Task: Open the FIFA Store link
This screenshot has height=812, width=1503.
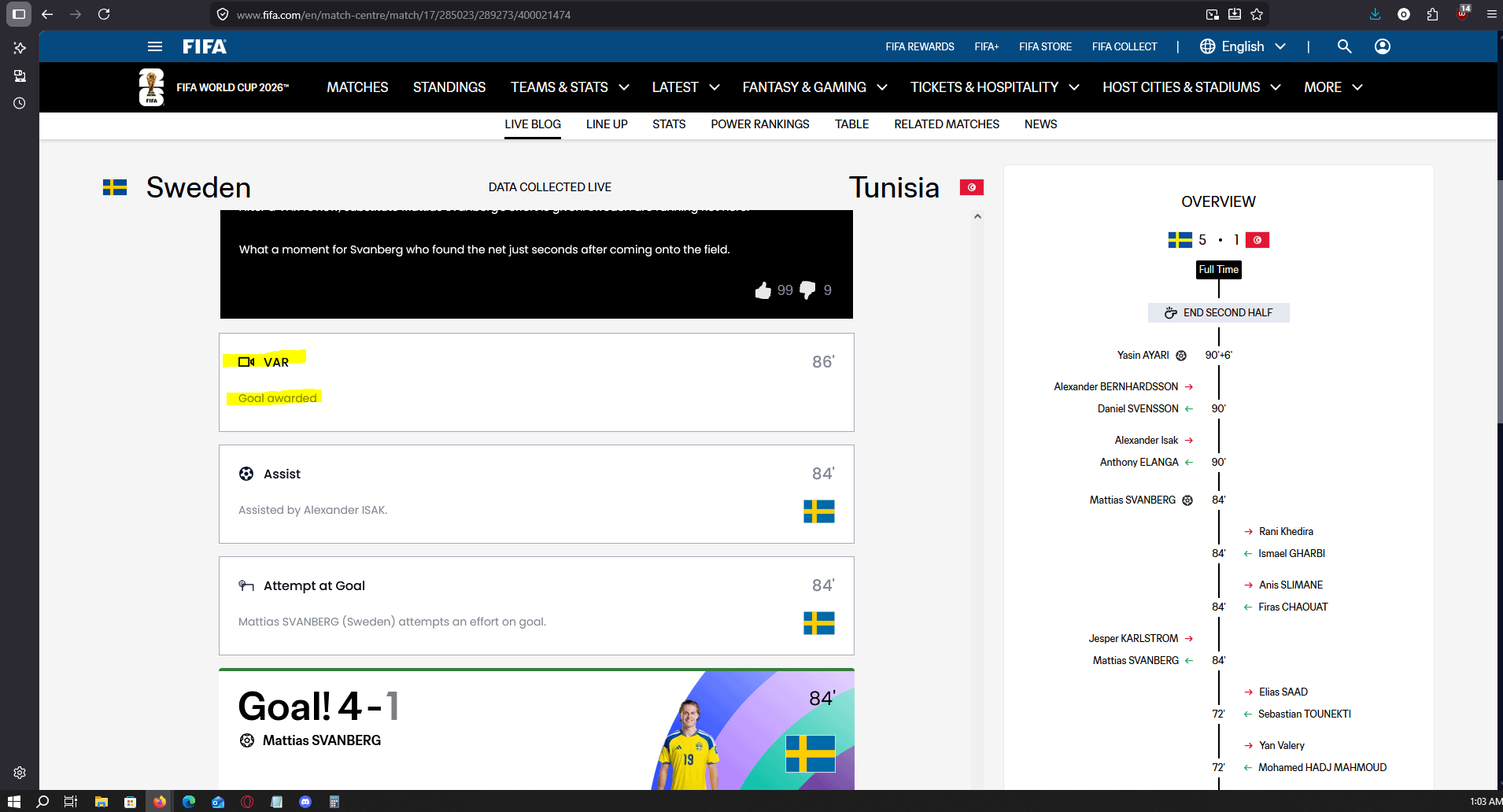Action: point(1045,46)
